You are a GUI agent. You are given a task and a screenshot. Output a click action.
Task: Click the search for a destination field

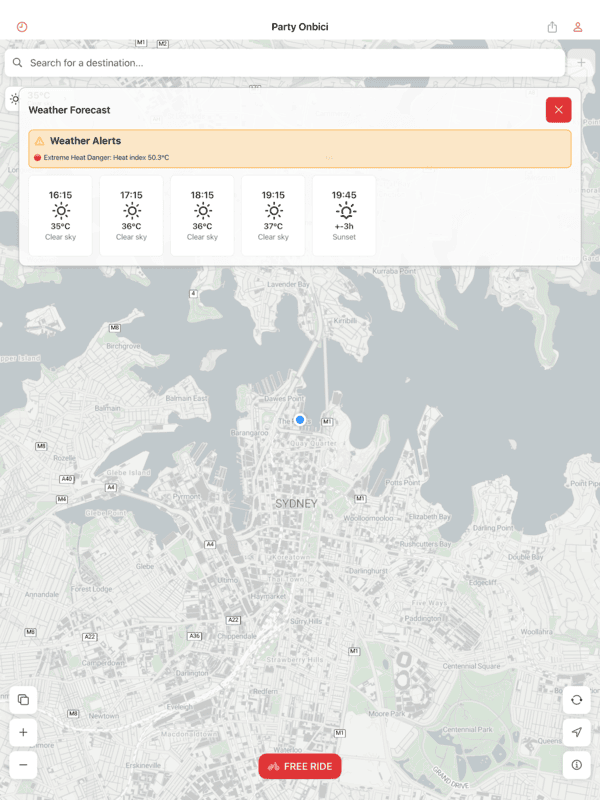pos(285,63)
